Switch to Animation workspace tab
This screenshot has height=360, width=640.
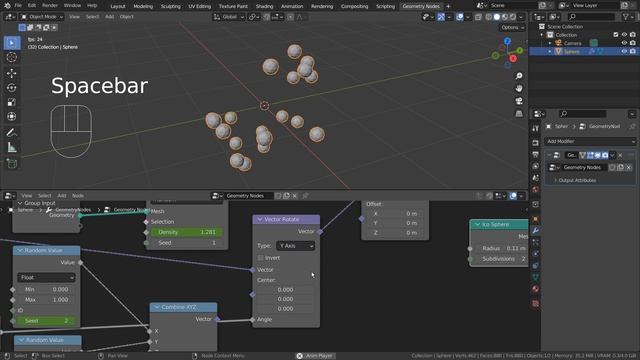(292, 6)
